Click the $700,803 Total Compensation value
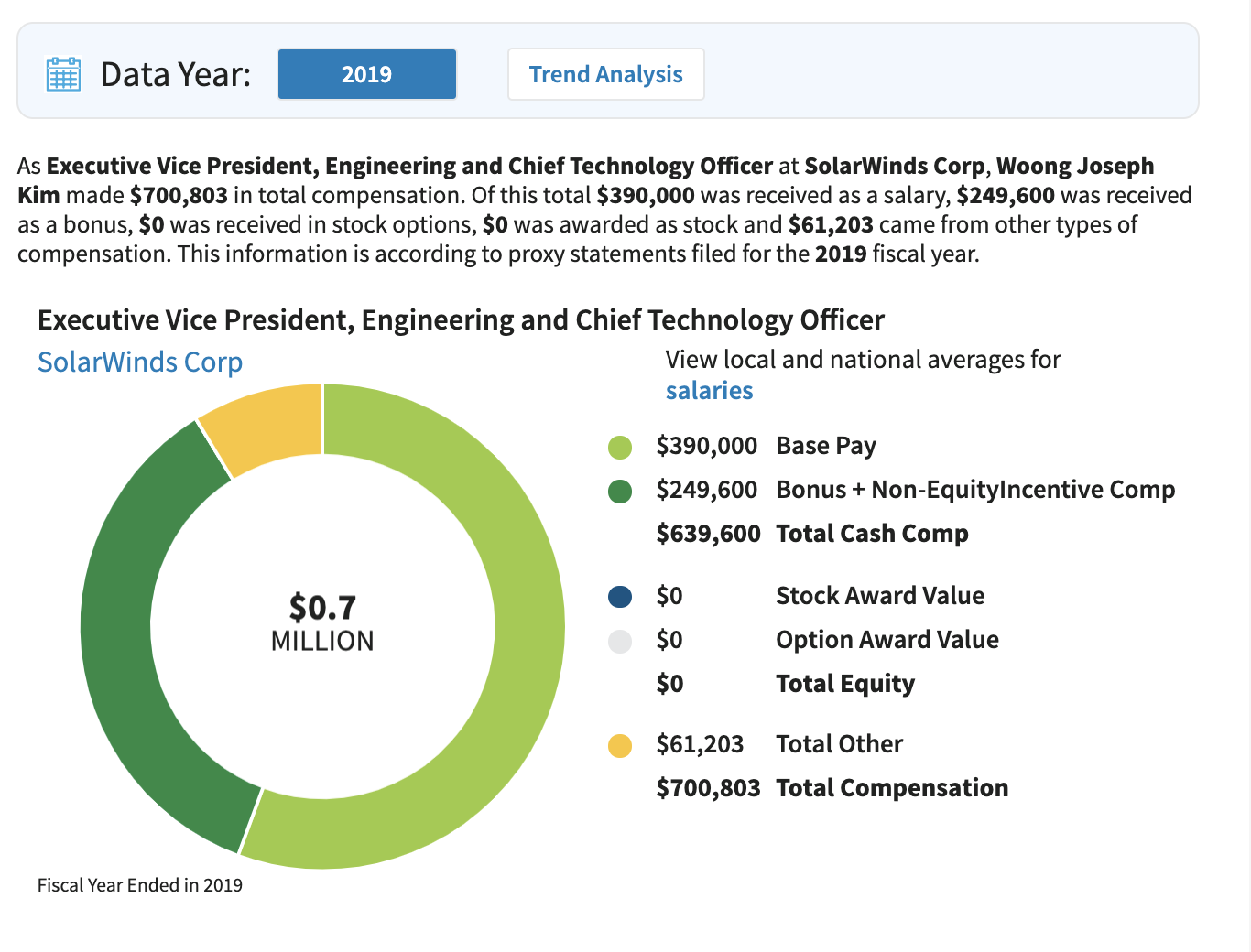Screen dimensions: 1251x952 708,788
